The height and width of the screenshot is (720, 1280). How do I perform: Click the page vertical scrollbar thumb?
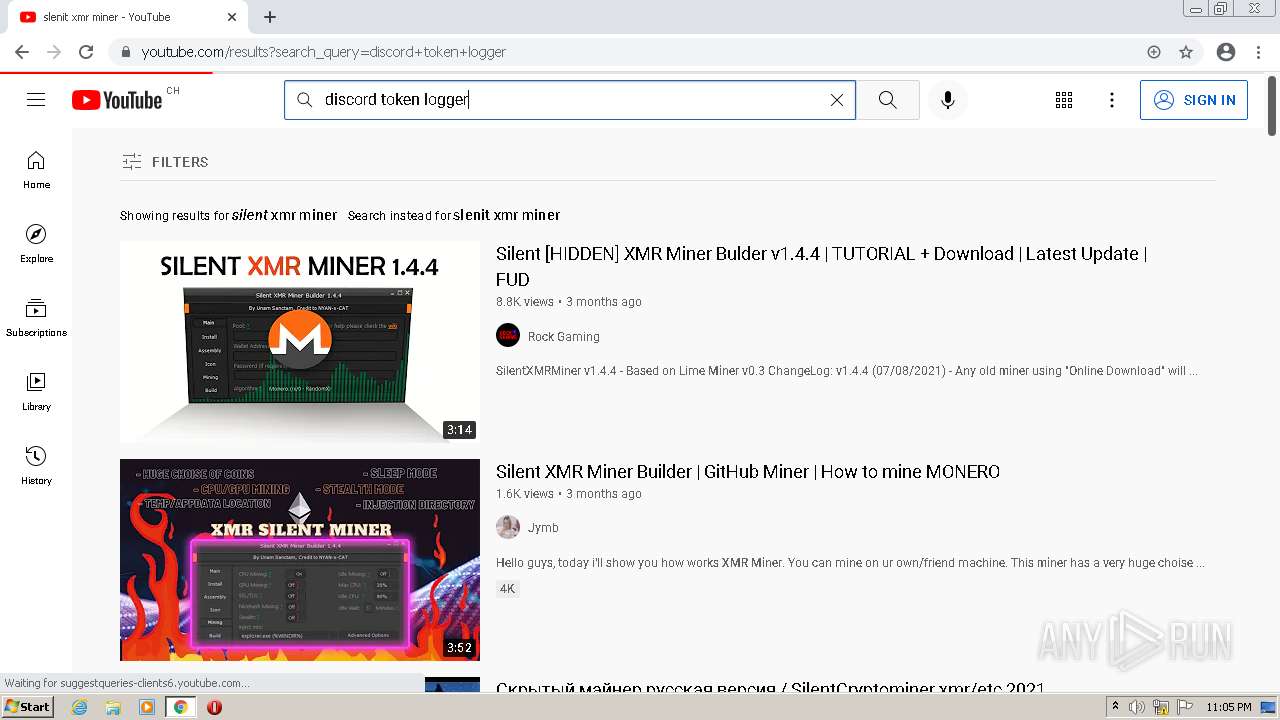[x=1272, y=106]
